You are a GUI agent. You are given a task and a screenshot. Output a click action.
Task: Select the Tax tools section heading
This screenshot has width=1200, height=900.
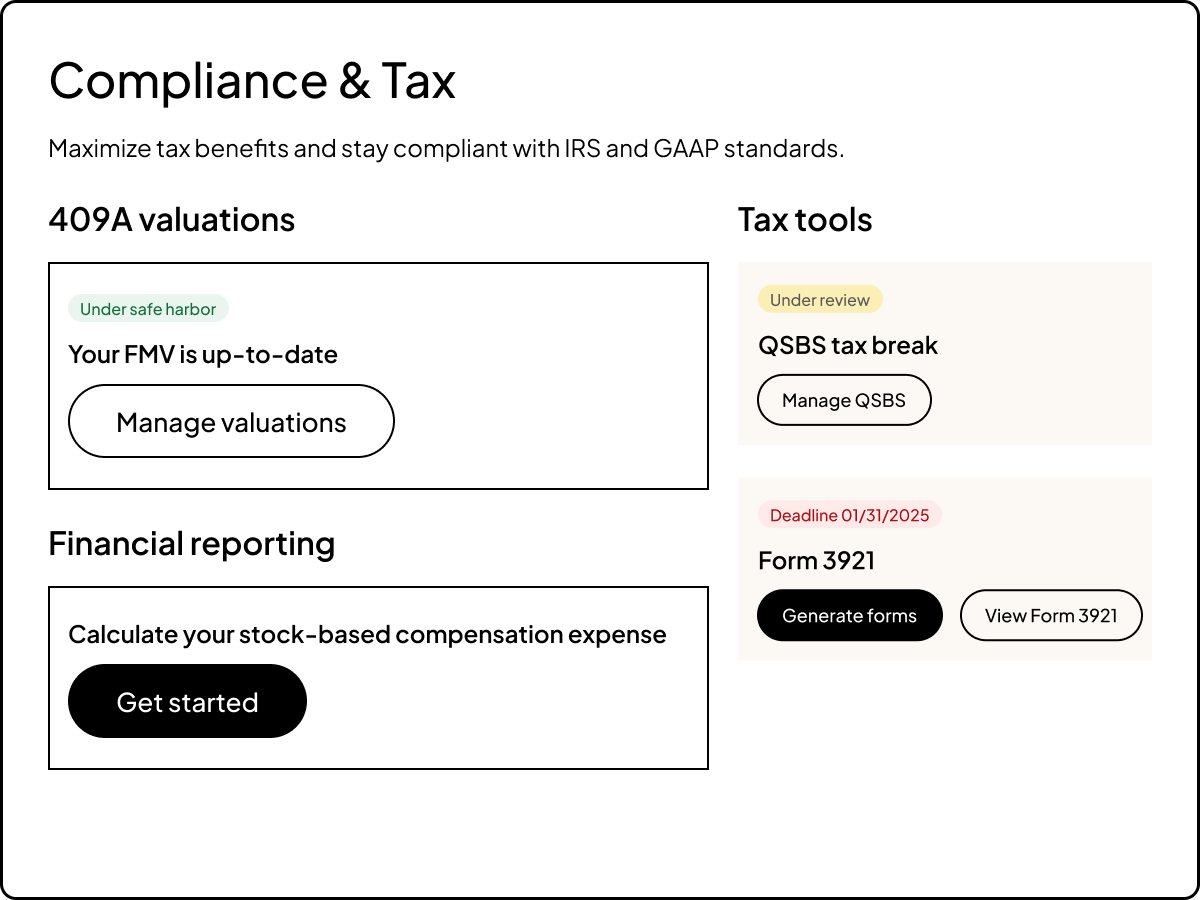pos(805,220)
